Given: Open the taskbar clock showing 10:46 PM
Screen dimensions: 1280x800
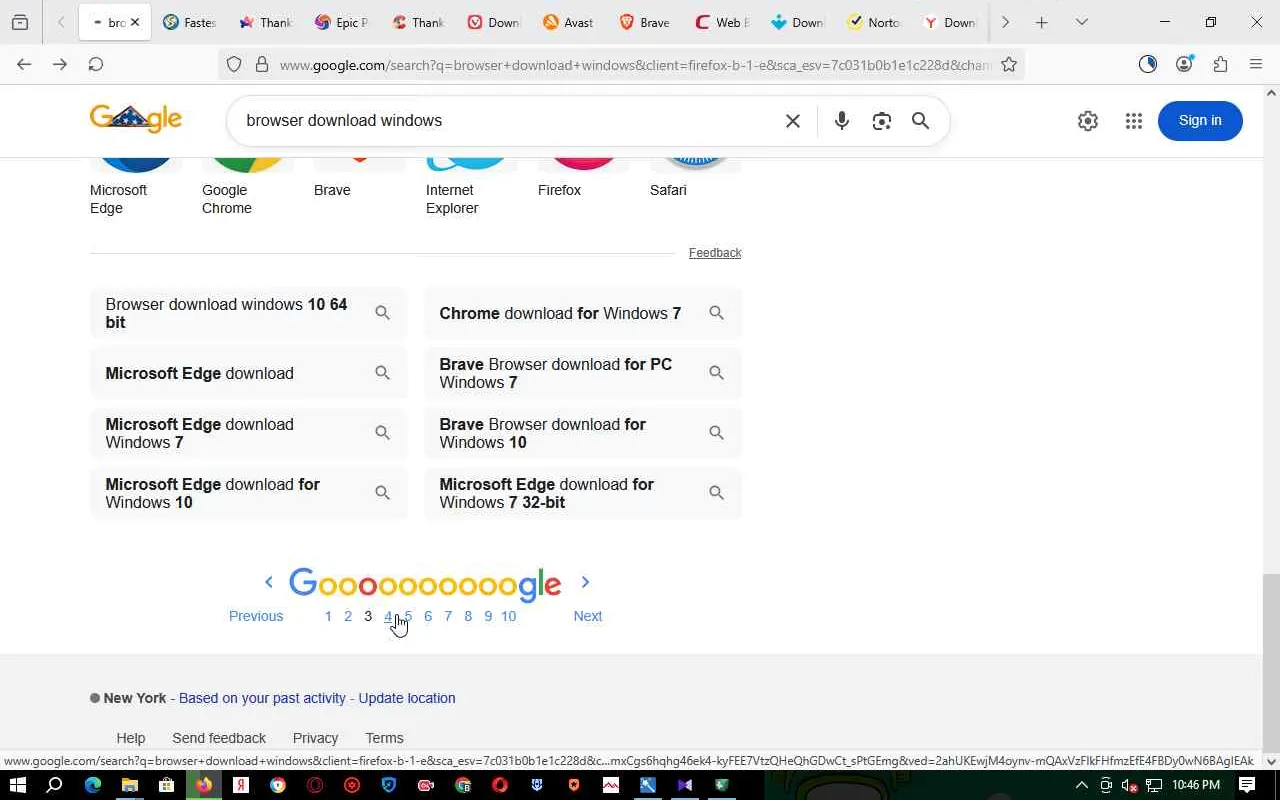Looking at the screenshot, I should 1196,785.
